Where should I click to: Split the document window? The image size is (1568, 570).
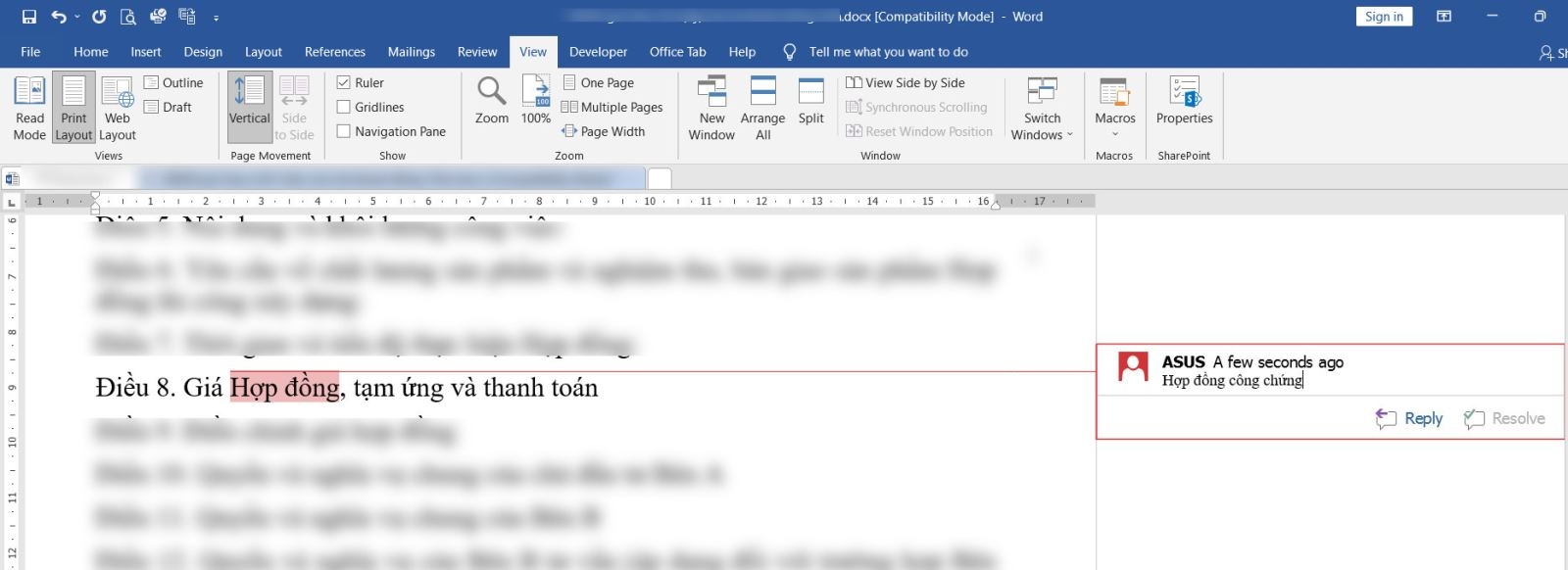(811, 101)
